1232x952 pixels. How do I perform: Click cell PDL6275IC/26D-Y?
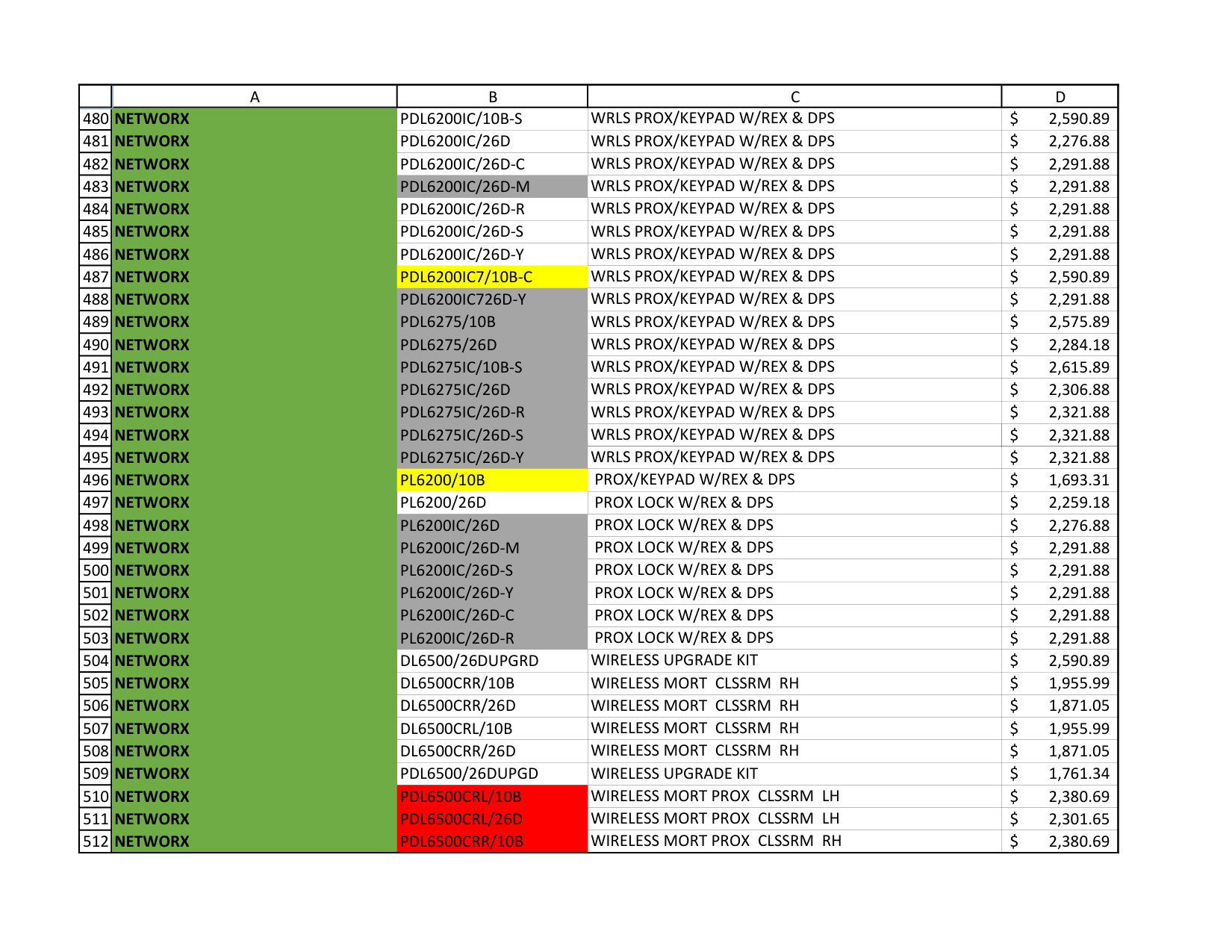[x=492, y=458]
